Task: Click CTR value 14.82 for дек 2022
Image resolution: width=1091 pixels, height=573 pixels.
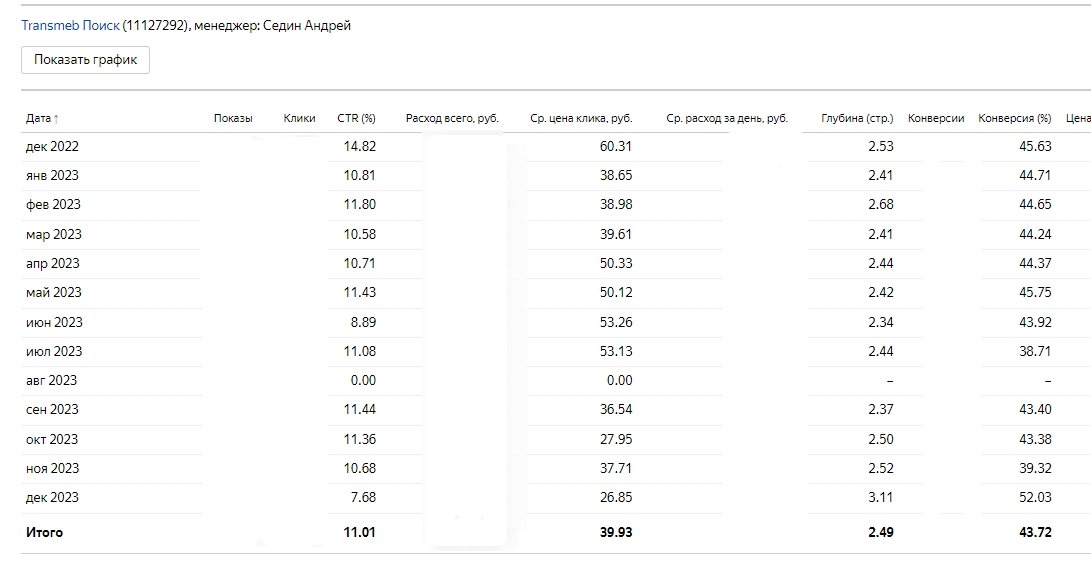Action: [x=360, y=146]
